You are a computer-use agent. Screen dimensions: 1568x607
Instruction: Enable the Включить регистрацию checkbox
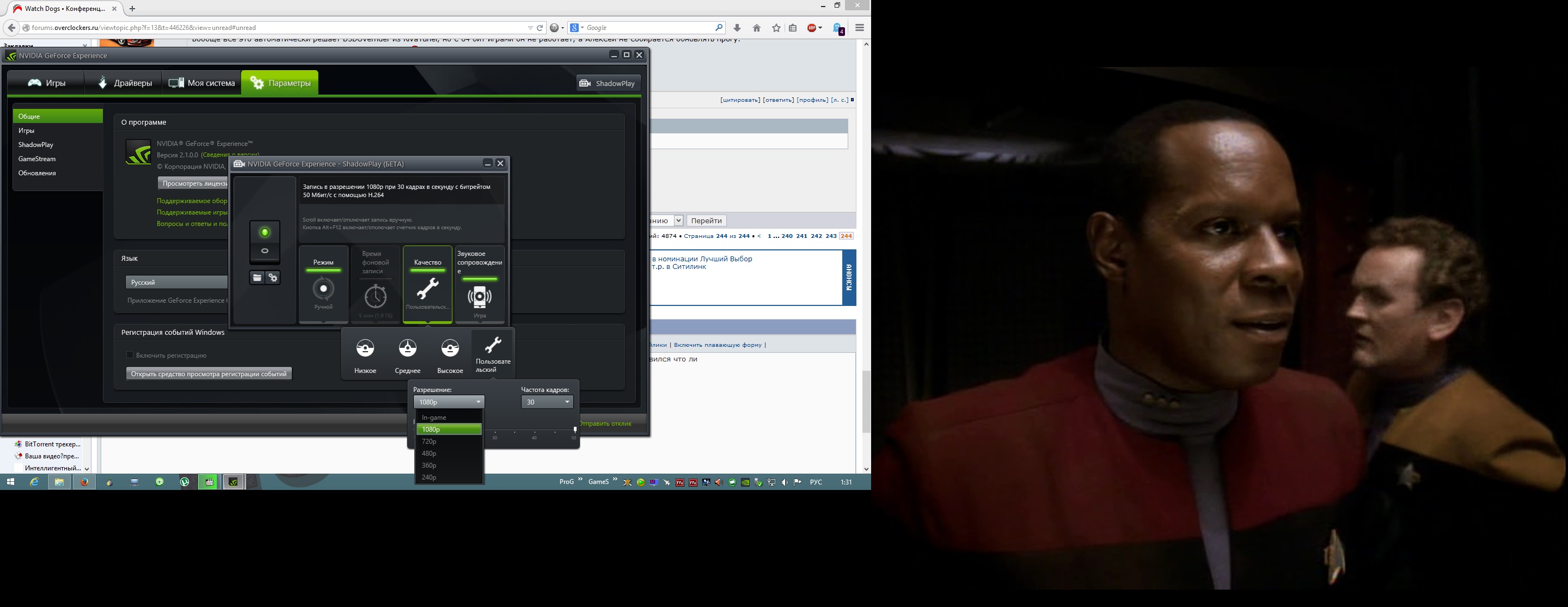pyautogui.click(x=130, y=355)
